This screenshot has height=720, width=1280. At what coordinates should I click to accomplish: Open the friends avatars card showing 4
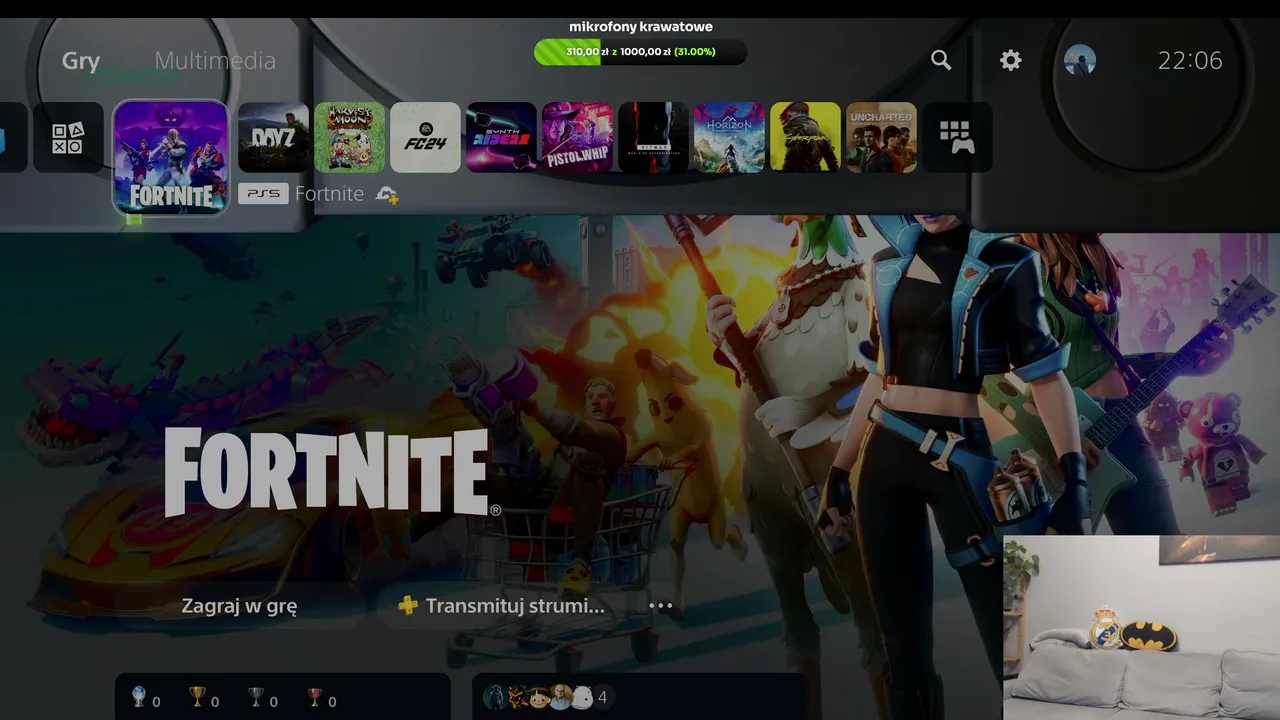click(640, 697)
